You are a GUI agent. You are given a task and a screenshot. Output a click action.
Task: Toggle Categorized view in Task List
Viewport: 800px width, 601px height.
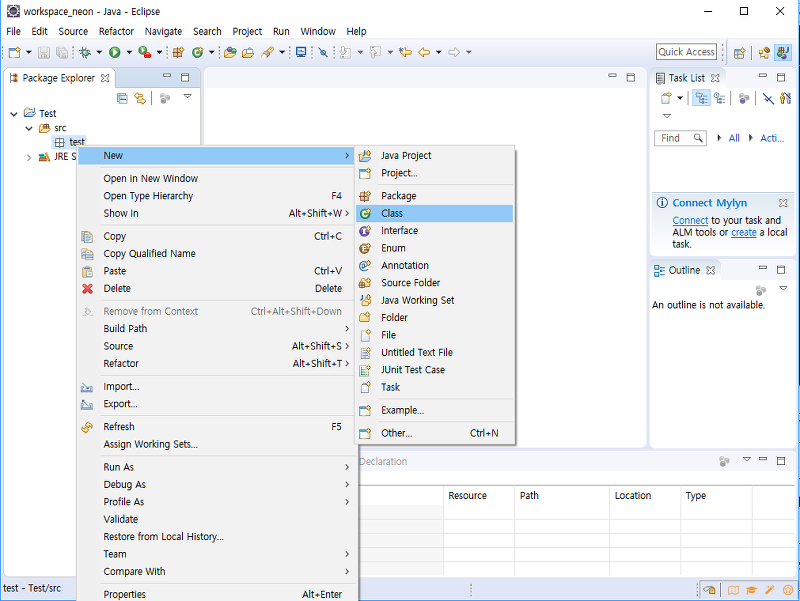click(x=702, y=98)
